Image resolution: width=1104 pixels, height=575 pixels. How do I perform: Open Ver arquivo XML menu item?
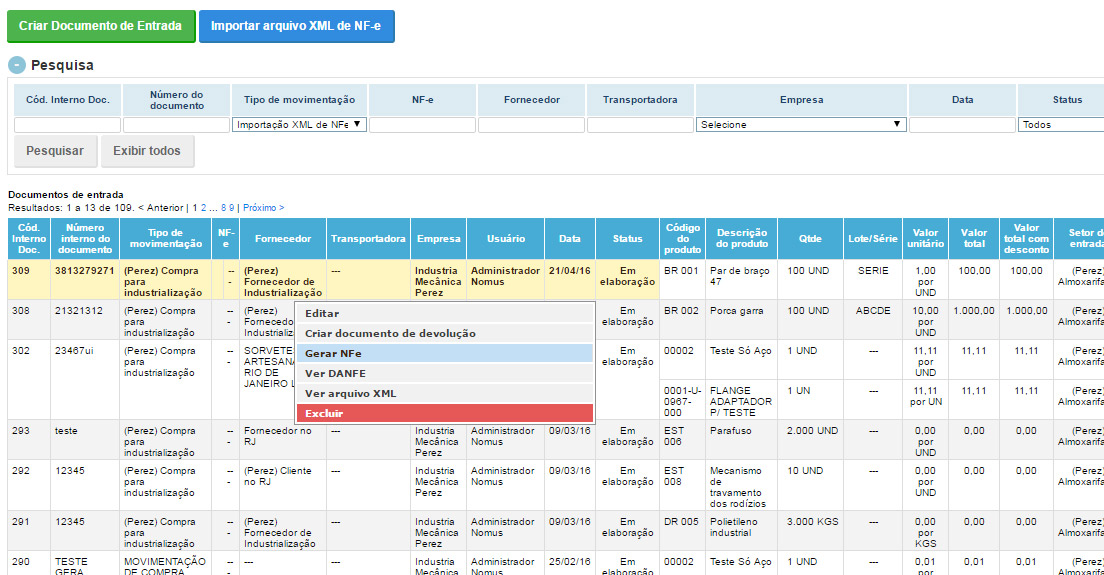pos(444,393)
